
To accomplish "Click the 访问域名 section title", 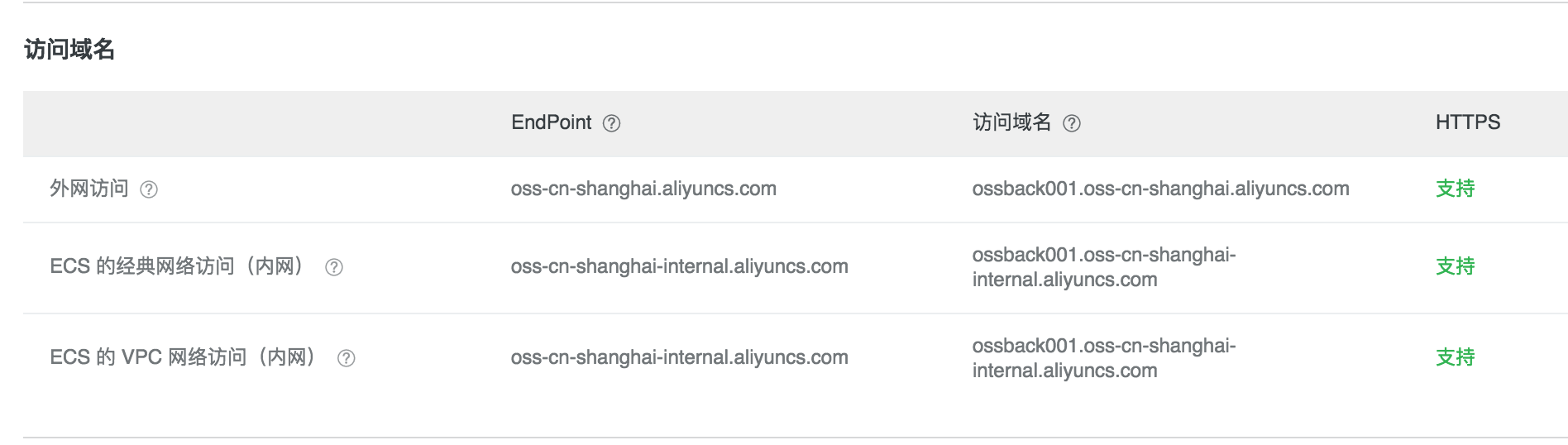I will coord(69,50).
